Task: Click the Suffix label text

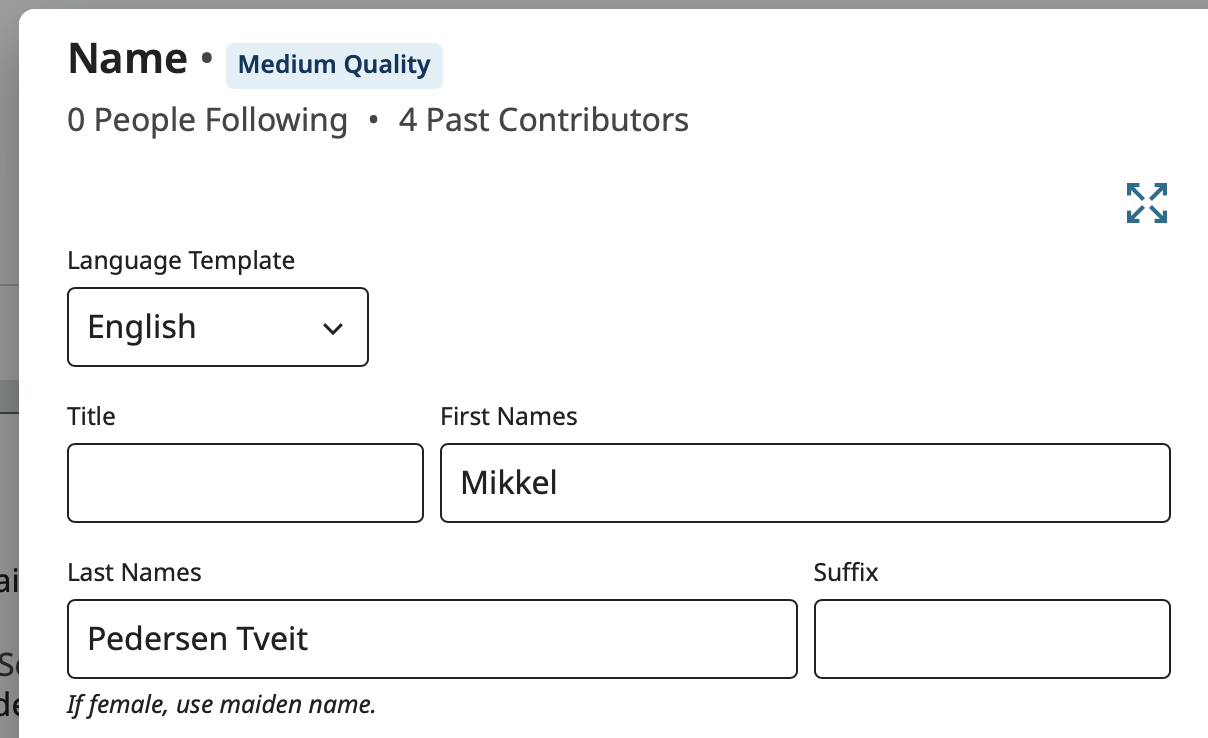Action: 845,572
